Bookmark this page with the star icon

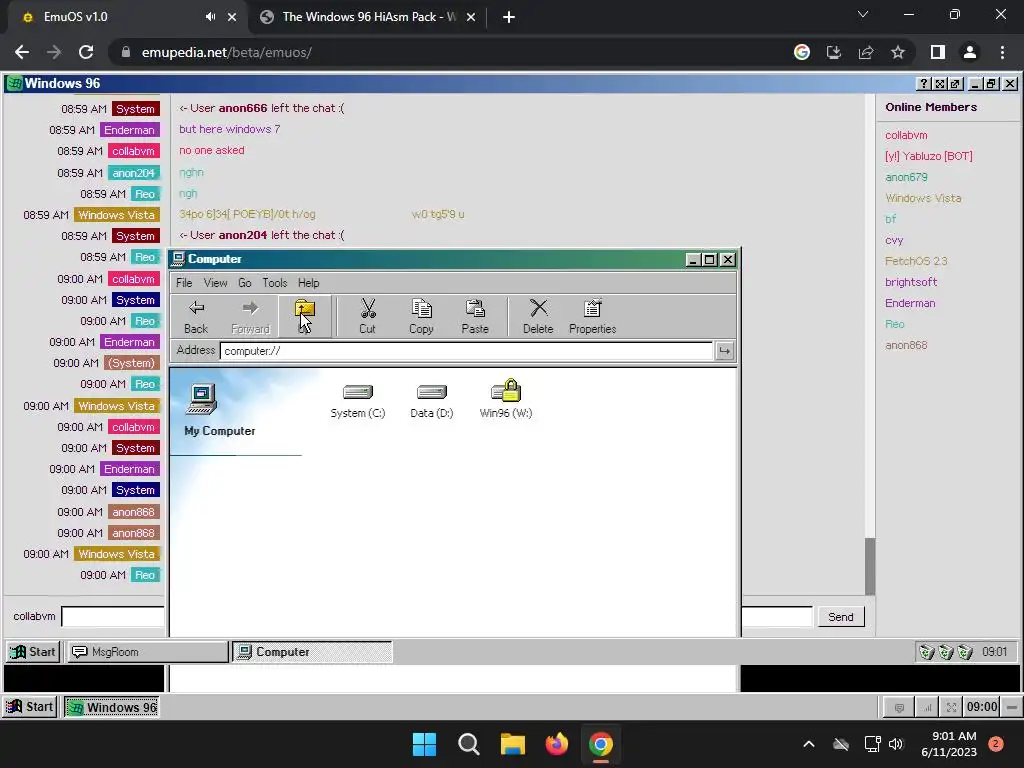tap(898, 52)
